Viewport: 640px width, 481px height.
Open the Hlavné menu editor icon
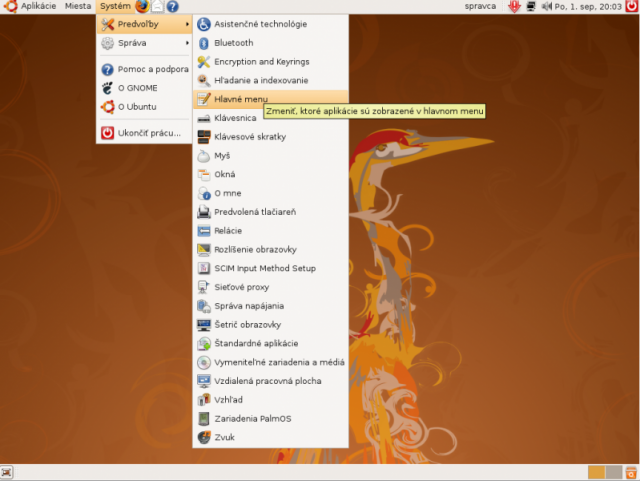pos(204,99)
